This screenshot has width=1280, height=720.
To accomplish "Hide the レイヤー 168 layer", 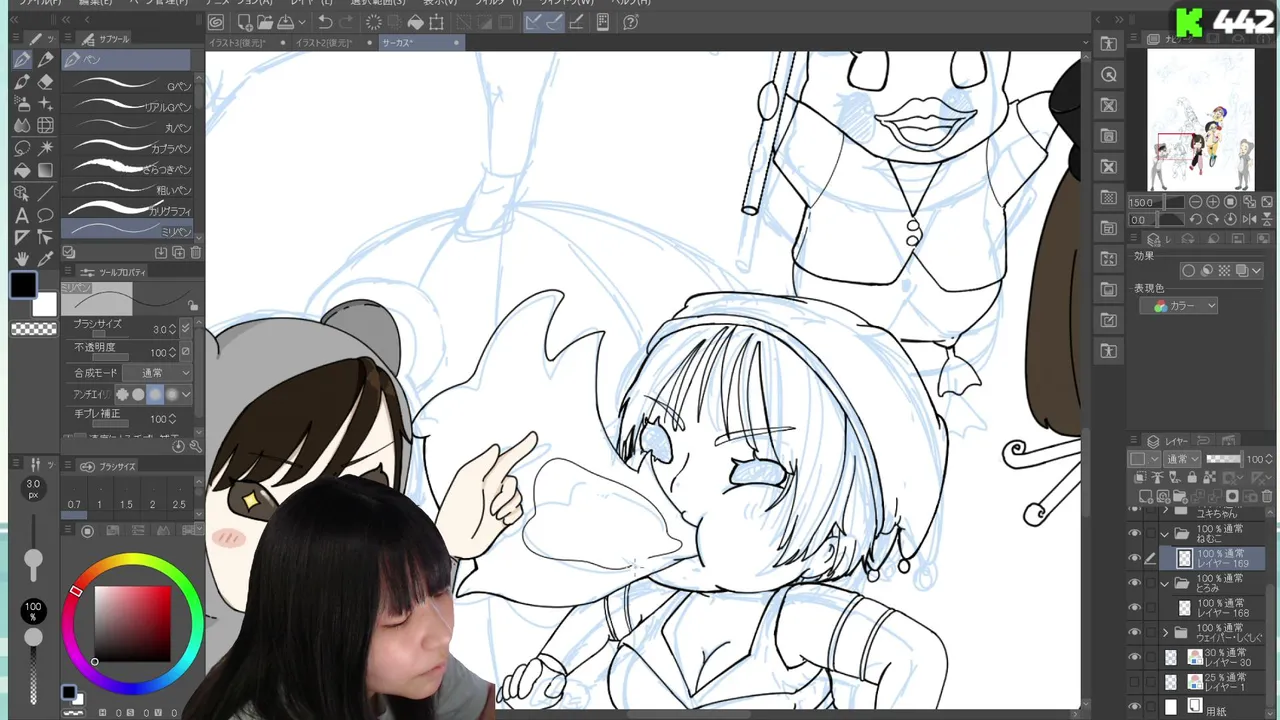I will [x=1134, y=608].
